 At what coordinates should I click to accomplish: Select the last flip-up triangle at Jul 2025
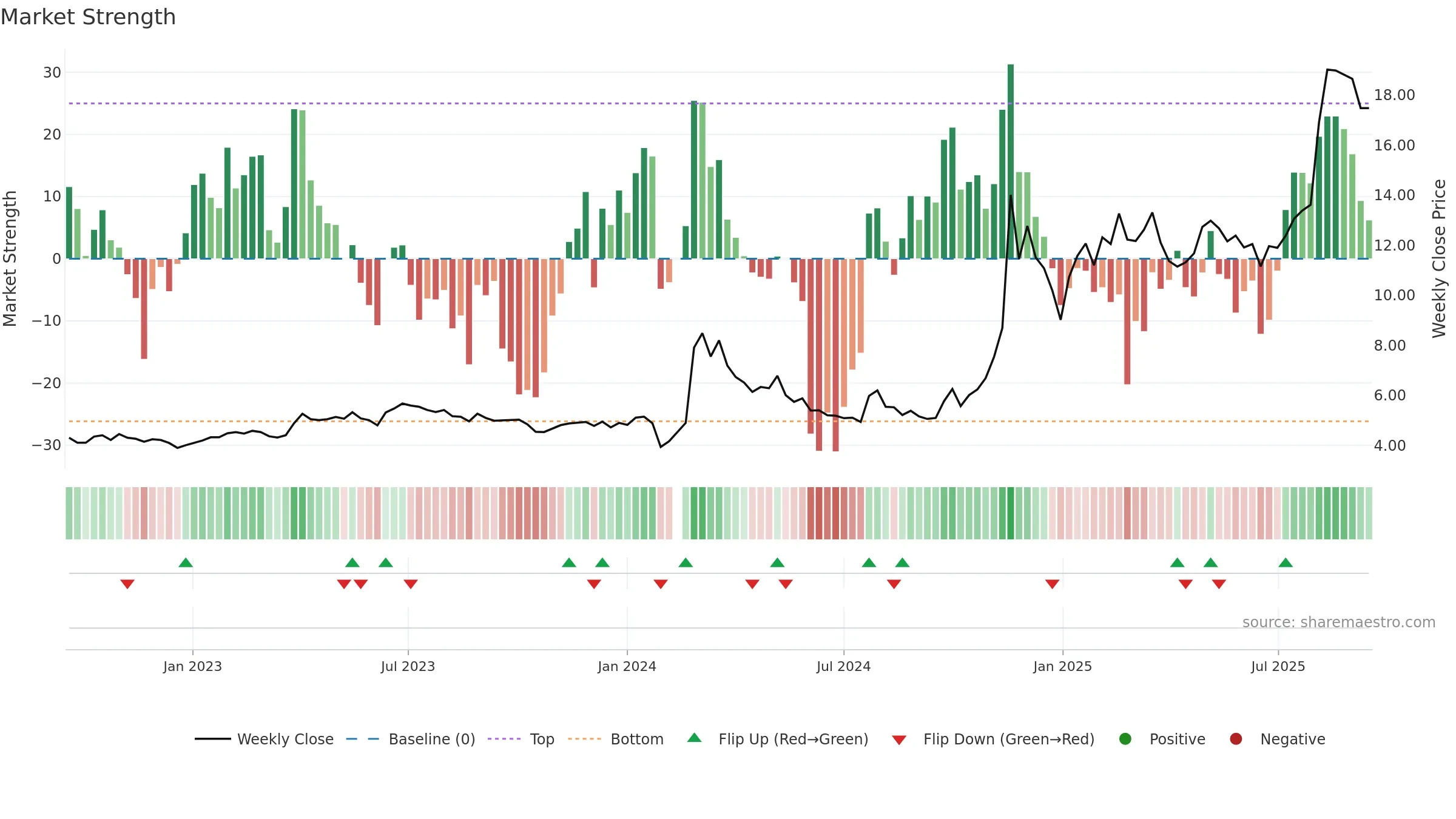[1286, 562]
